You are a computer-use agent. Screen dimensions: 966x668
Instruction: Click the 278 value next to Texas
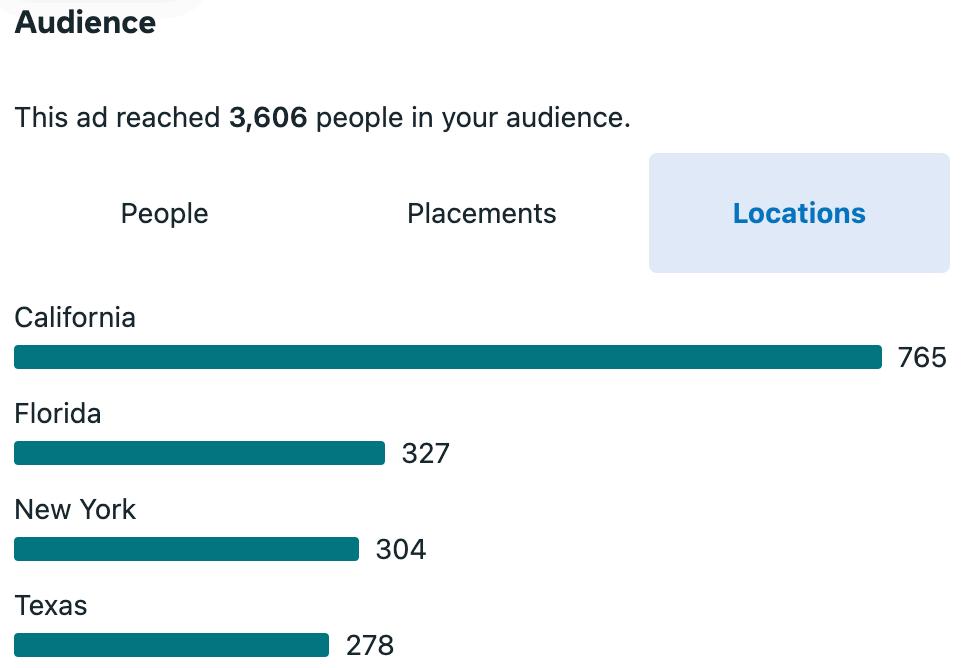coord(370,646)
